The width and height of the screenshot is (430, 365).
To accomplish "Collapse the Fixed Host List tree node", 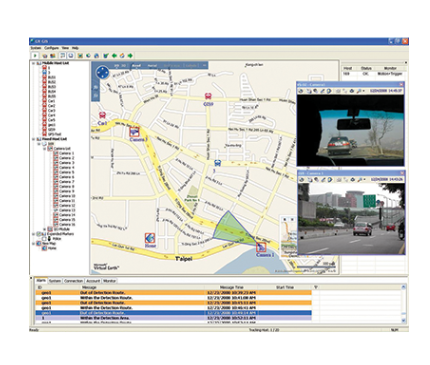I will [33, 139].
